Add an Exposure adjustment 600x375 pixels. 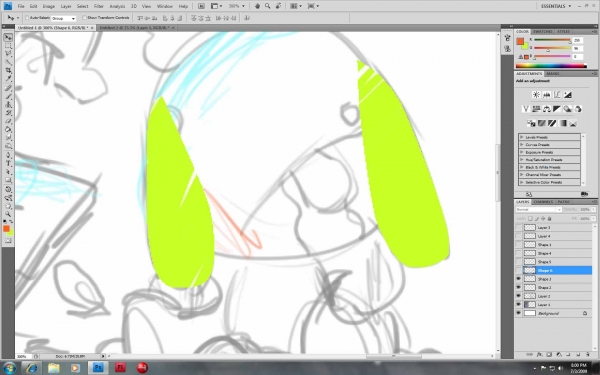pyautogui.click(x=567, y=95)
